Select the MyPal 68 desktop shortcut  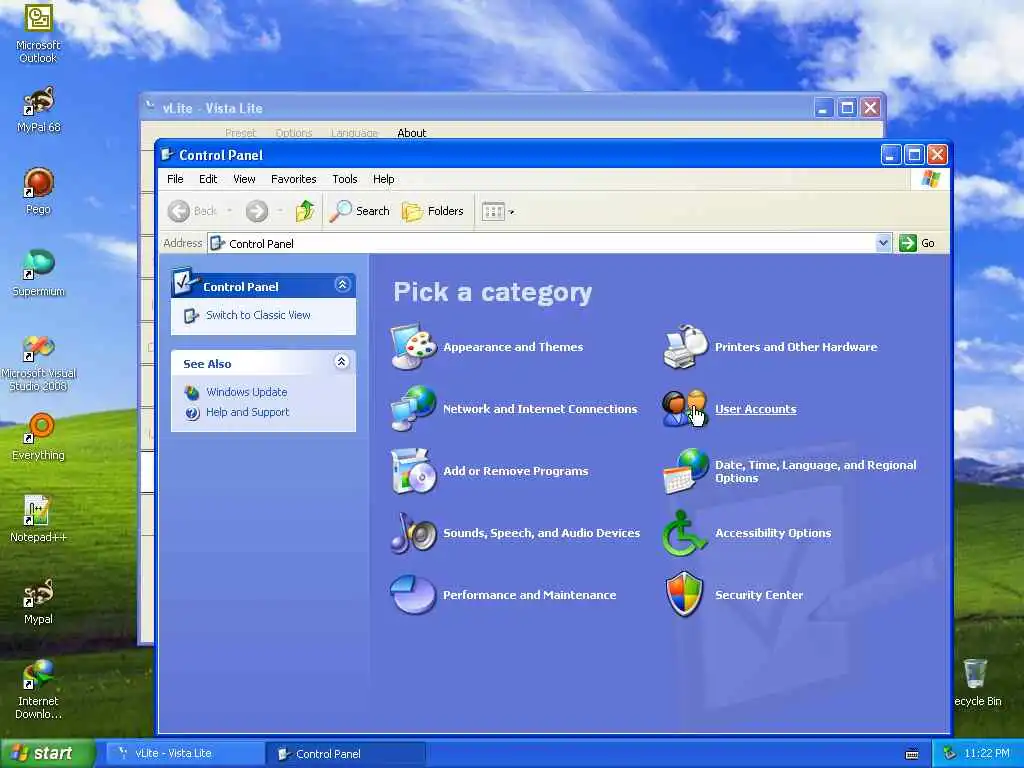[x=38, y=110]
